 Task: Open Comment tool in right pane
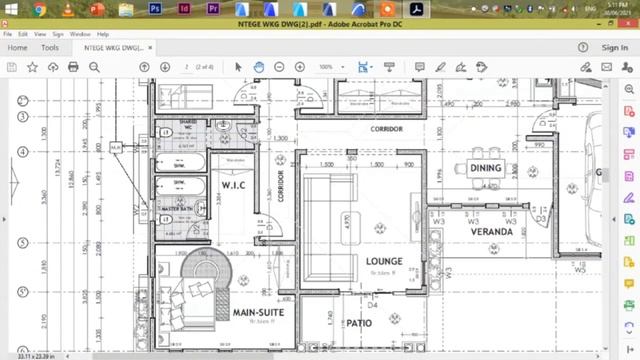click(629, 283)
